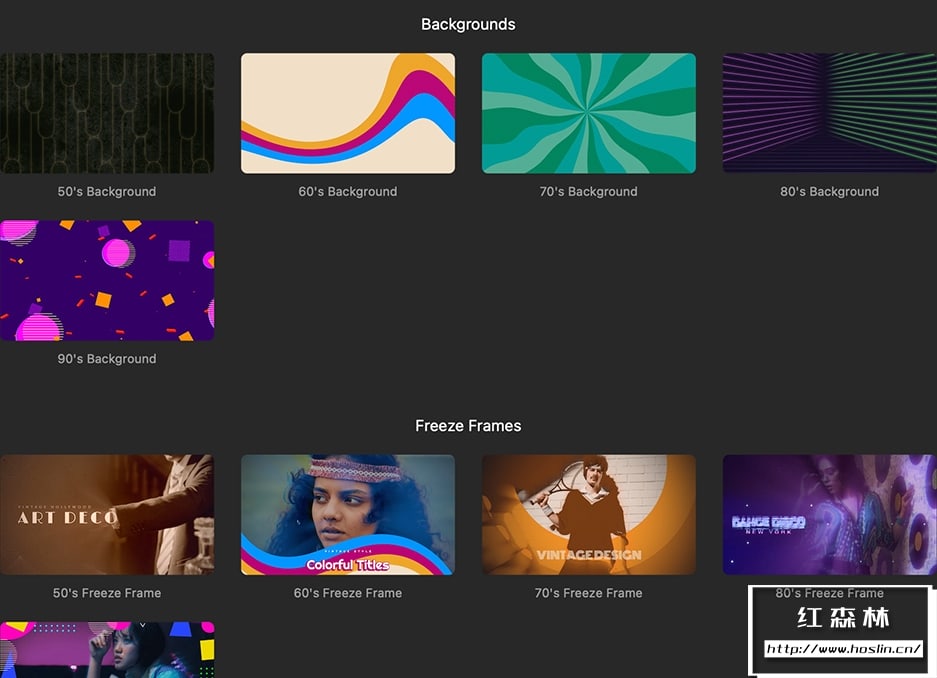Screen dimensions: 937x678
Task: Choose the 70's Freeze Frame Vintage Design thumbnail
Action: (589, 515)
